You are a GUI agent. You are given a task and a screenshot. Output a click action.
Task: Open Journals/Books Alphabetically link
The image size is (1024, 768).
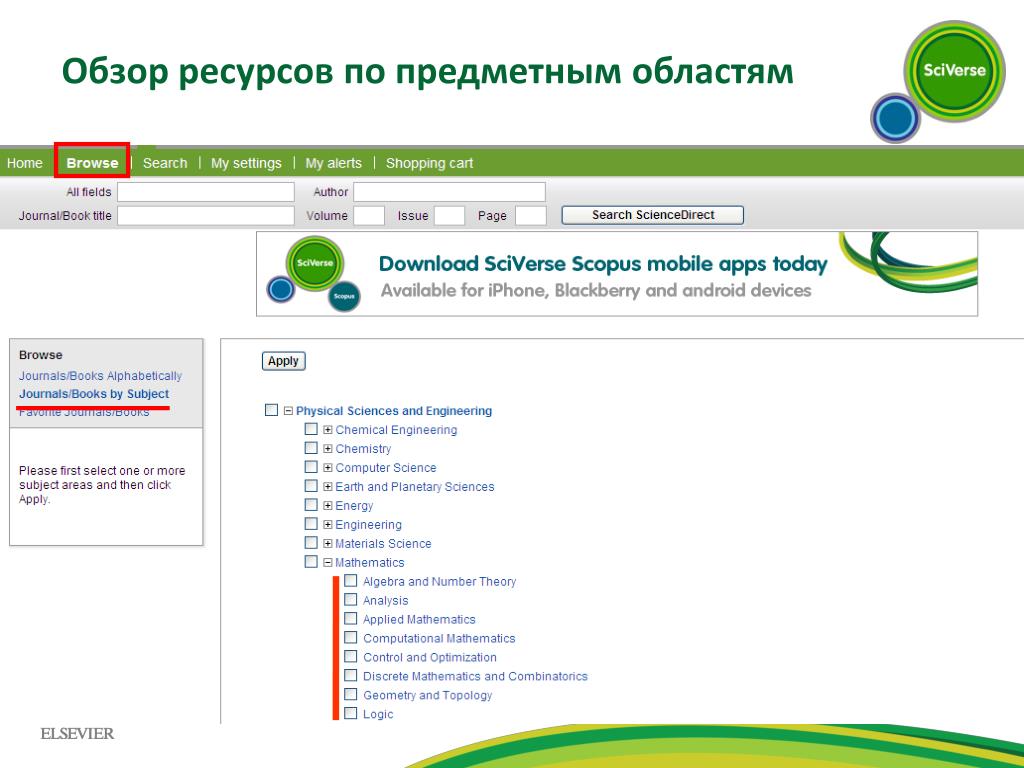click(x=101, y=376)
